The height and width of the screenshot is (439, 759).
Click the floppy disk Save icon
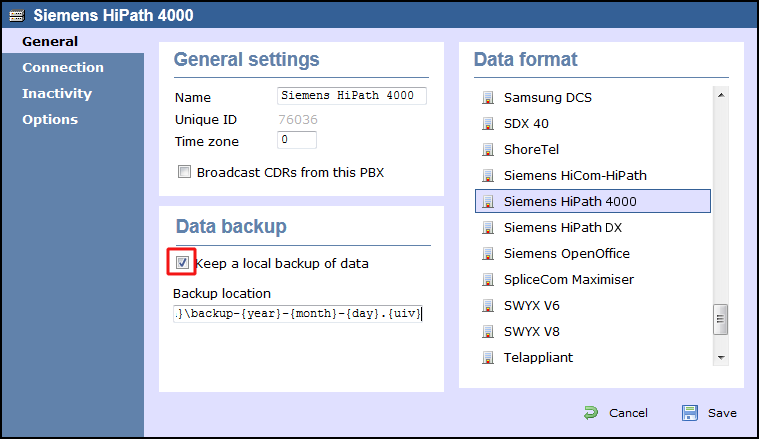tap(690, 413)
